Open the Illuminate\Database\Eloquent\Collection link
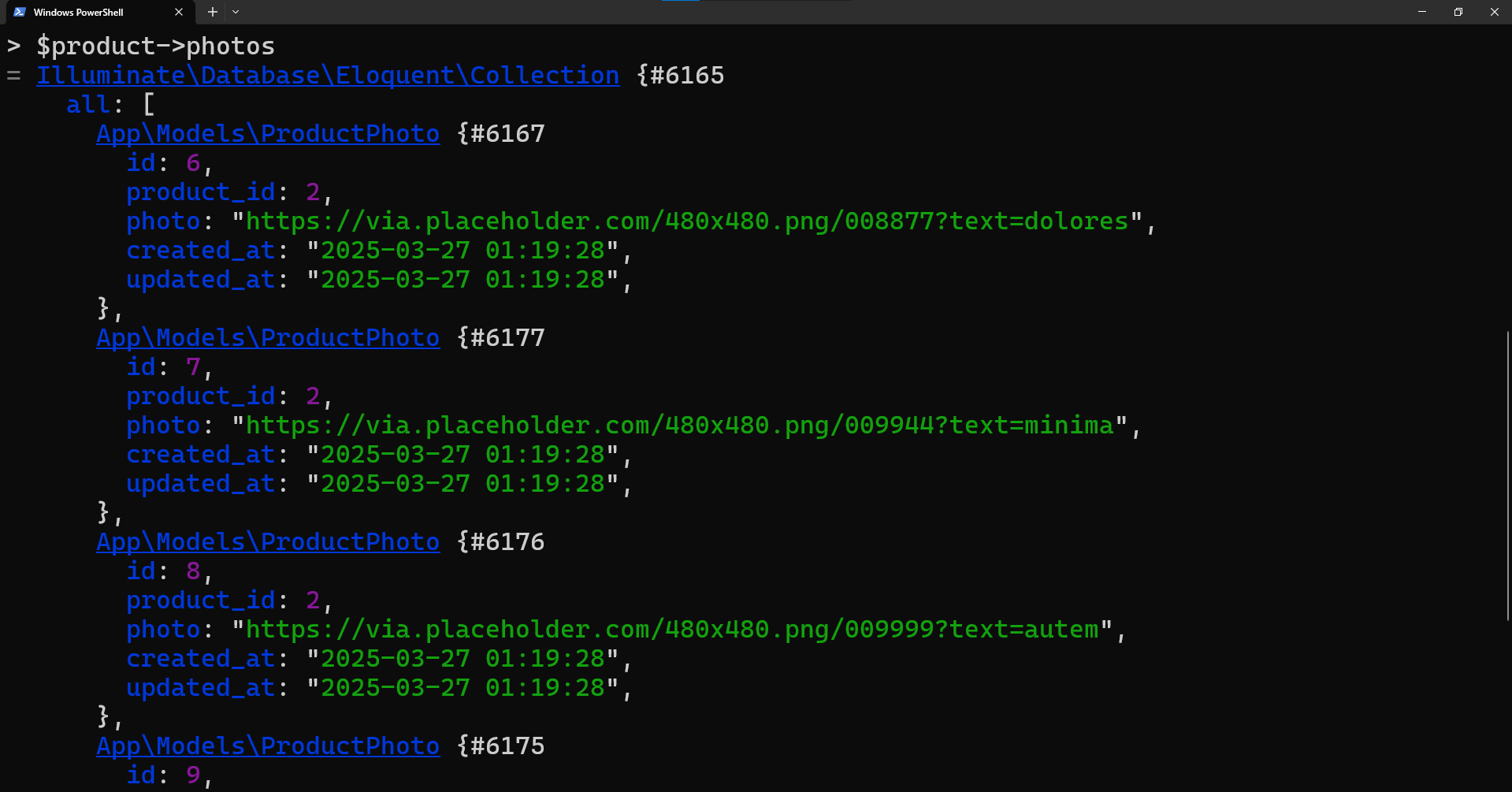This screenshot has width=1512, height=792. 328,75
